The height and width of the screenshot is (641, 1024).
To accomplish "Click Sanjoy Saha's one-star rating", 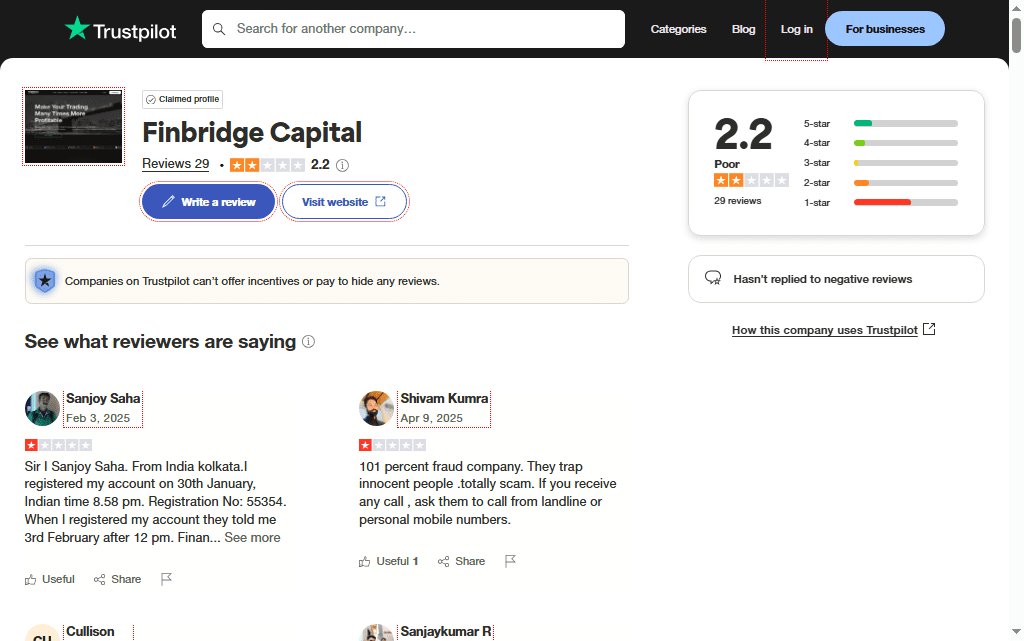I will tap(58, 445).
